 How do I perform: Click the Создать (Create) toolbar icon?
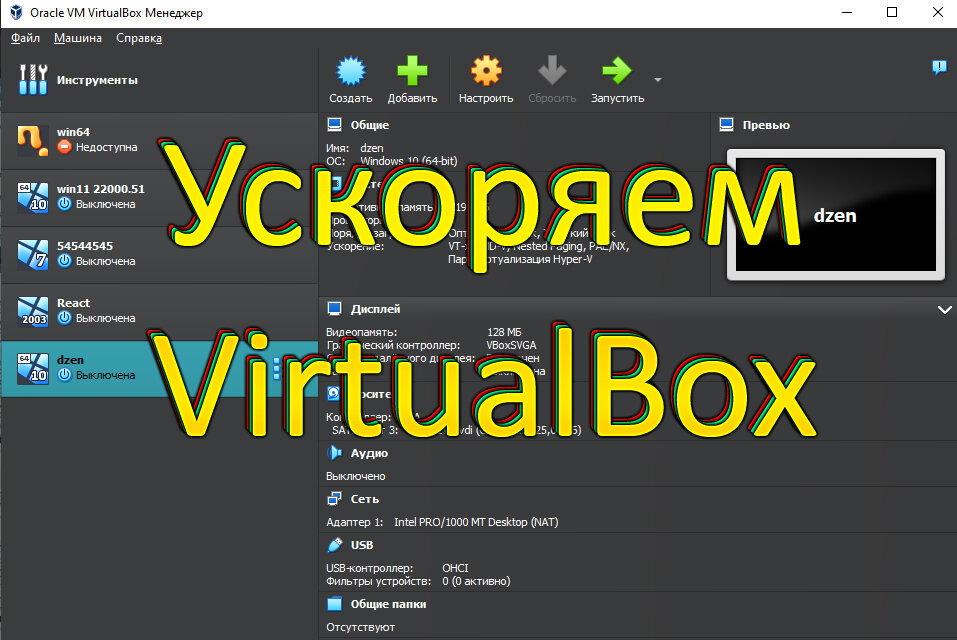[x=351, y=71]
